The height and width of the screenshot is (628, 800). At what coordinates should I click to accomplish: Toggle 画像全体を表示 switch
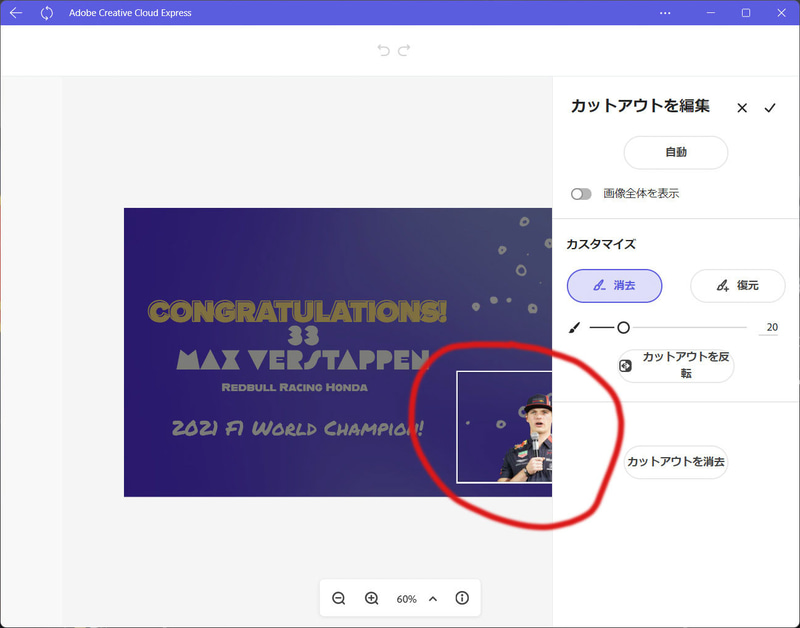(x=581, y=194)
